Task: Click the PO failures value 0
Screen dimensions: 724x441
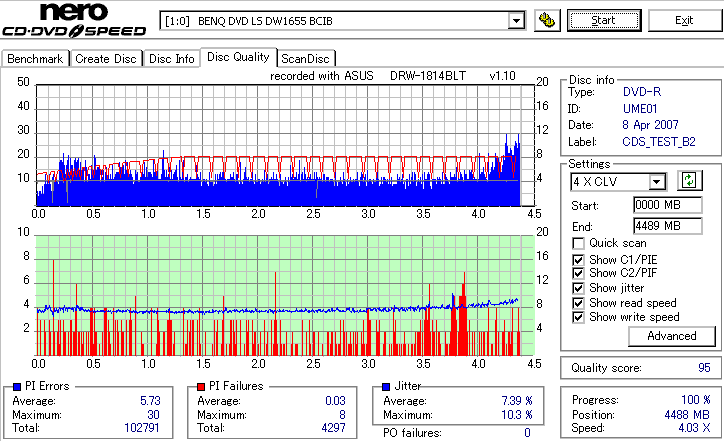Action: [x=527, y=433]
